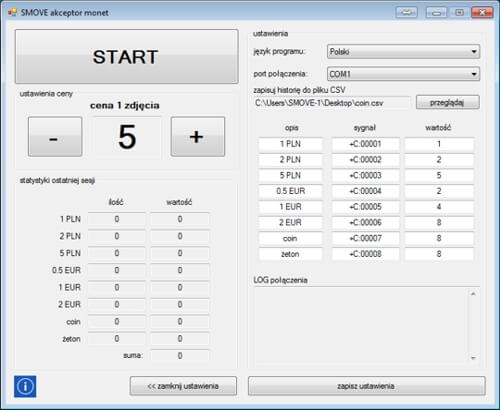The width and height of the screenshot is (500, 410).
Task: Click sygnał field +C:00008
Action: [x=365, y=254]
